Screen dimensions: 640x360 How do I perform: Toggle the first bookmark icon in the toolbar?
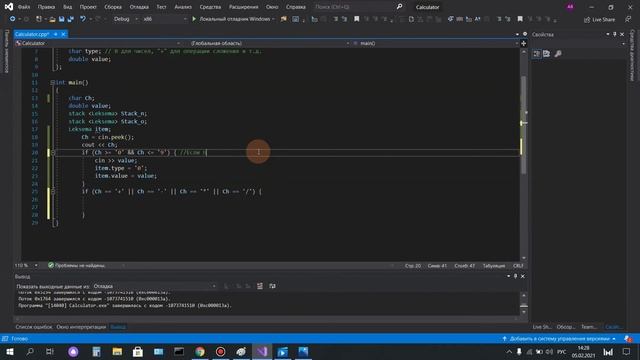click(x=356, y=19)
